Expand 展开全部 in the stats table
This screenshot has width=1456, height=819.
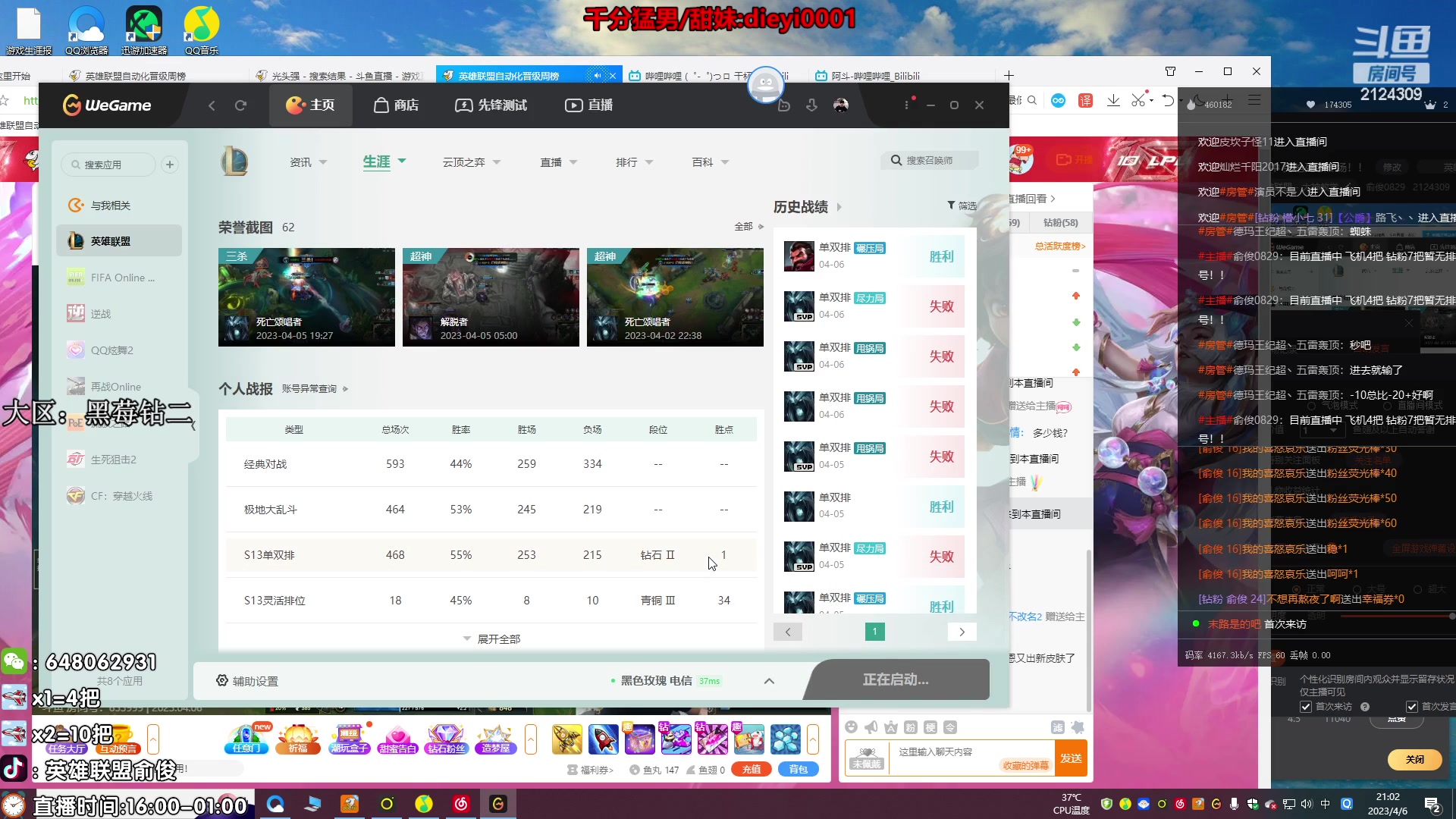click(x=491, y=639)
